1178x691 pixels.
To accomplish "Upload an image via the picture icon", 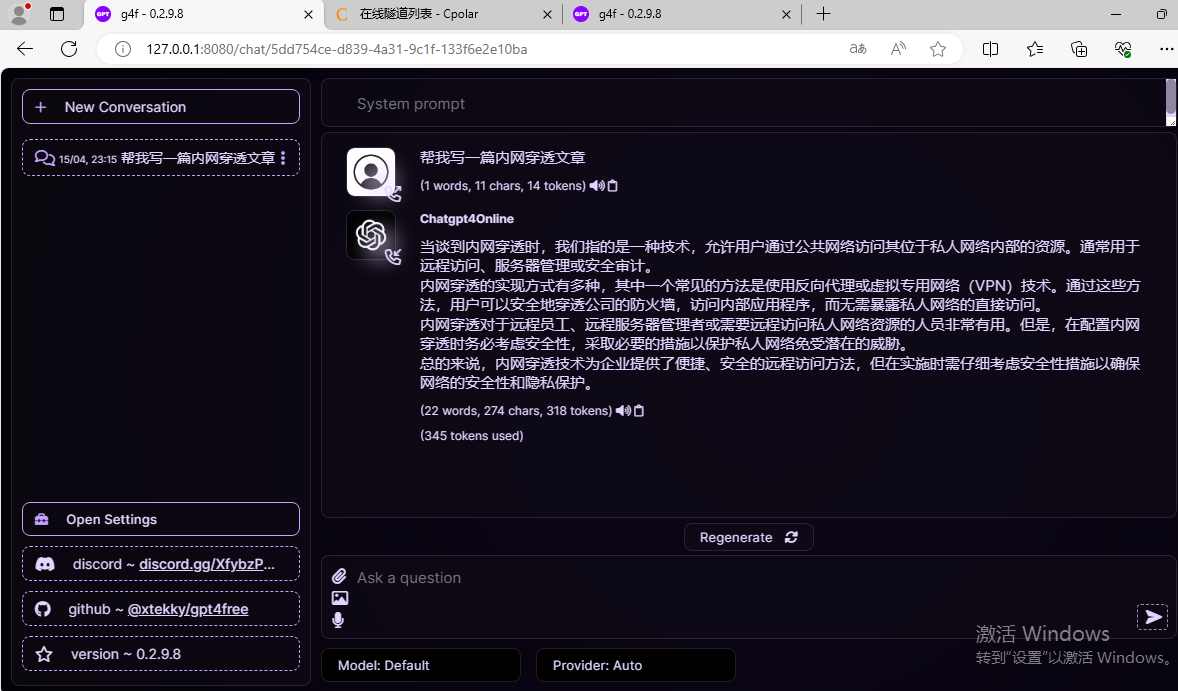I will pos(340,597).
